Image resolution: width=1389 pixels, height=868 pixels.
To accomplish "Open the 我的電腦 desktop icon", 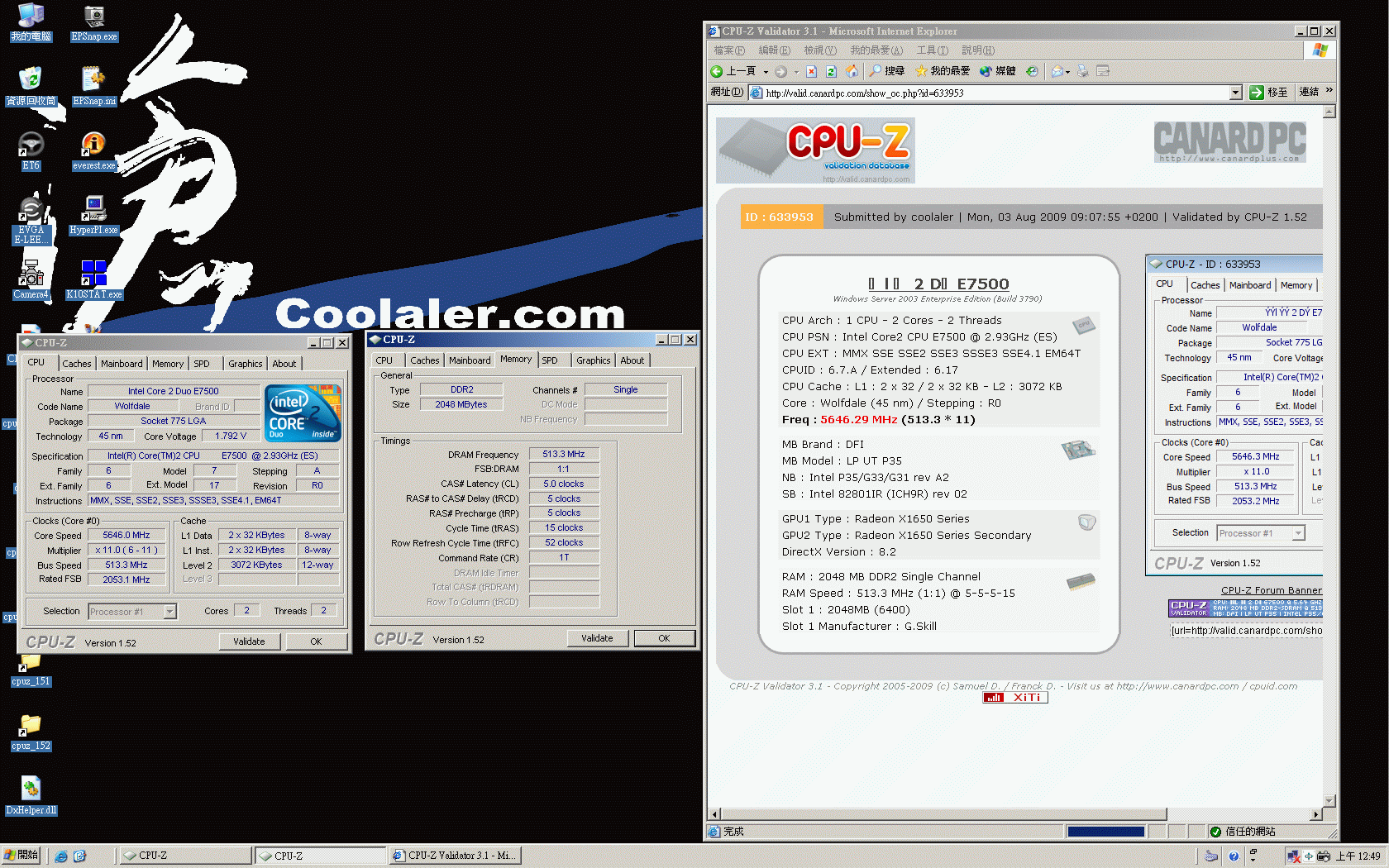I will coord(31,22).
